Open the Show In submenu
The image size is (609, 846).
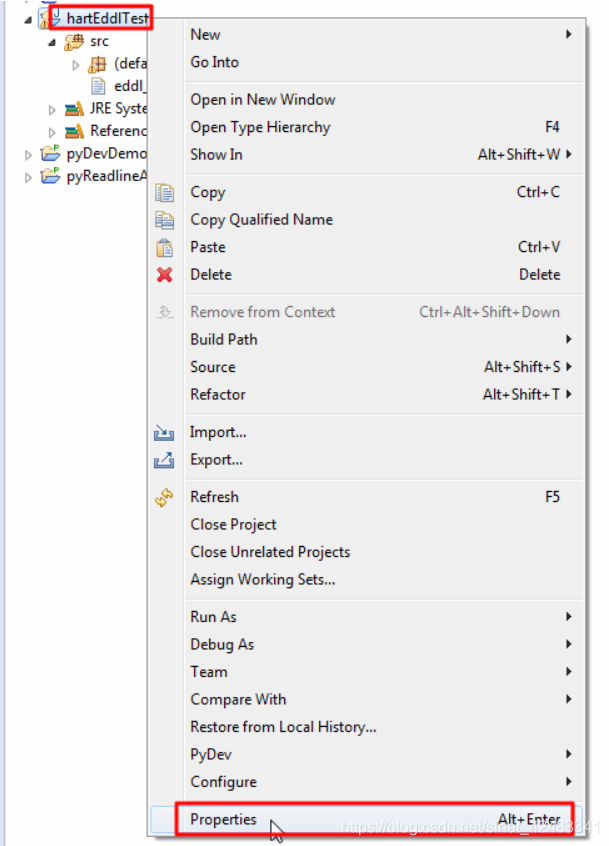(384, 155)
